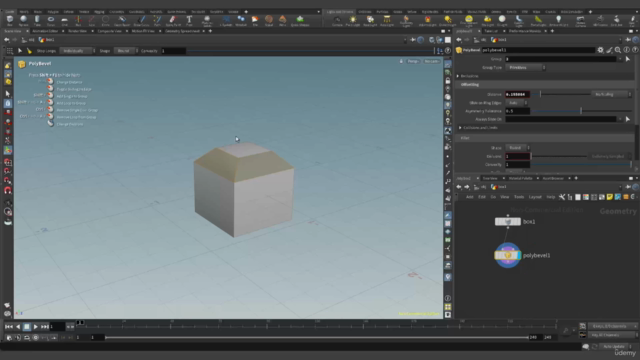Open the Group Type Primitives dropdown
This screenshot has height=360, width=640.
pos(526,67)
